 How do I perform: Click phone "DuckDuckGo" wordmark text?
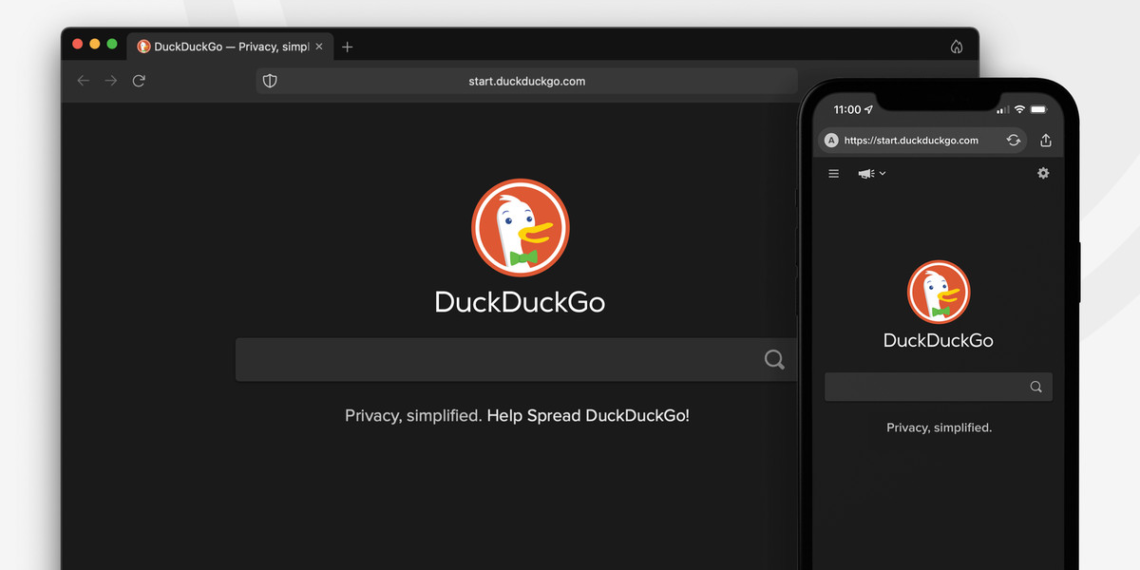point(939,340)
